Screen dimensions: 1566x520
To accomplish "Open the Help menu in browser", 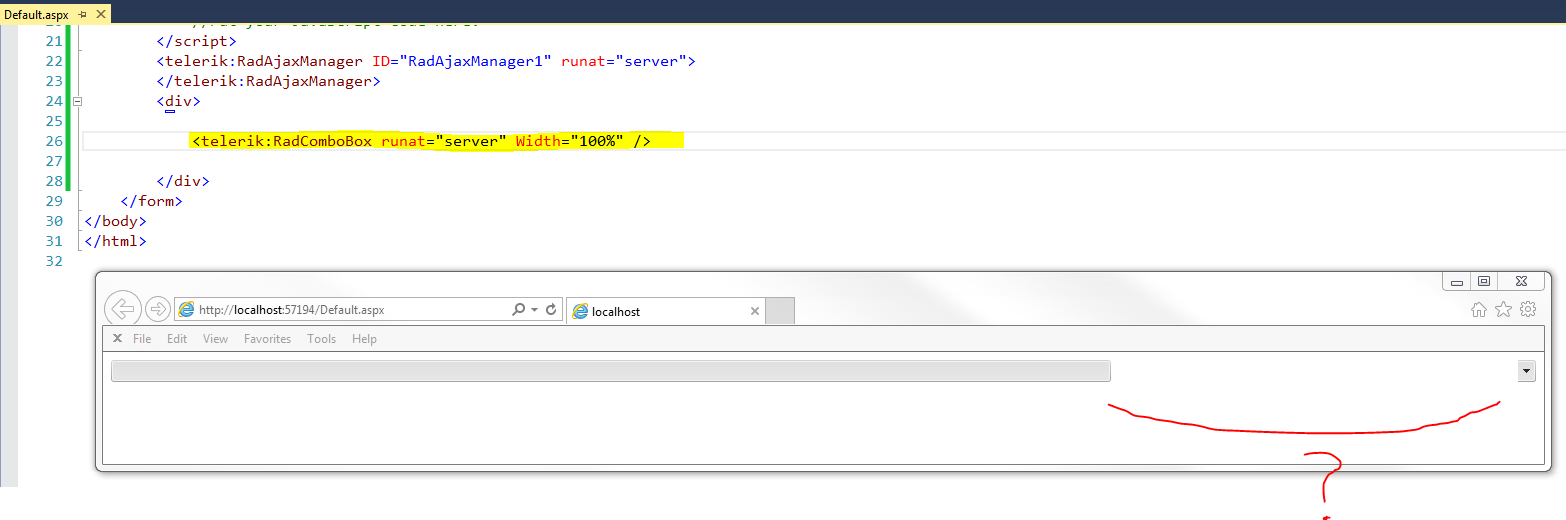I will [x=365, y=339].
